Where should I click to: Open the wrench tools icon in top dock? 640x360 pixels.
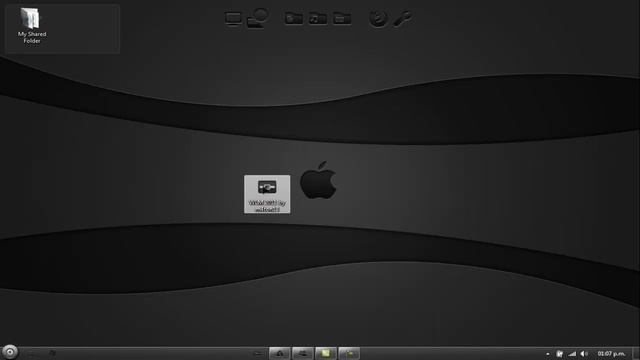point(403,18)
